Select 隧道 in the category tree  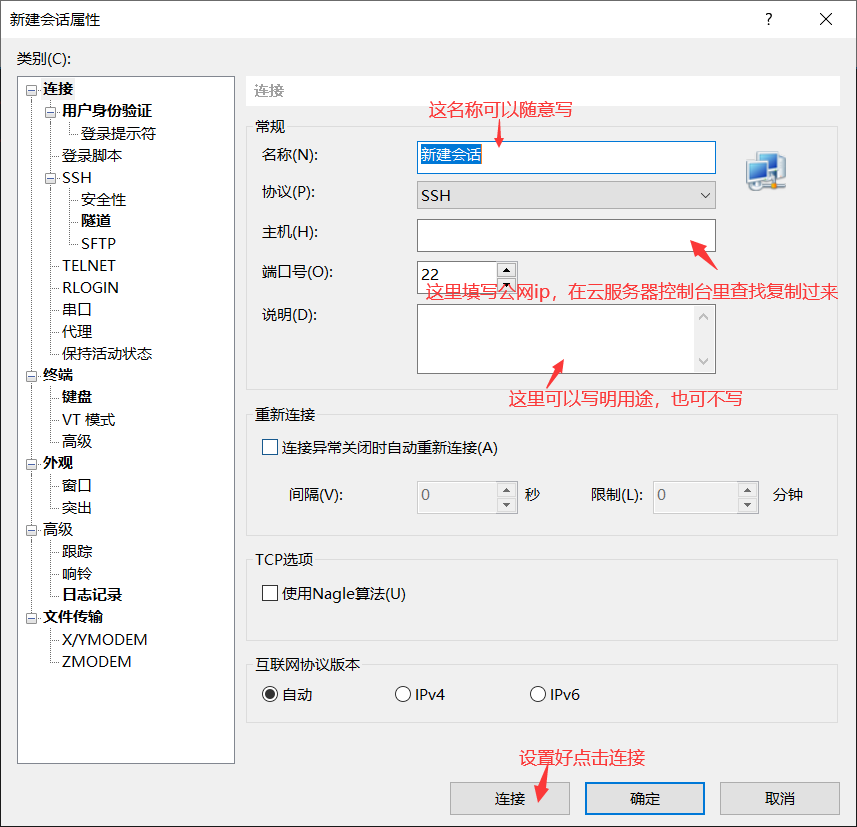click(96, 221)
